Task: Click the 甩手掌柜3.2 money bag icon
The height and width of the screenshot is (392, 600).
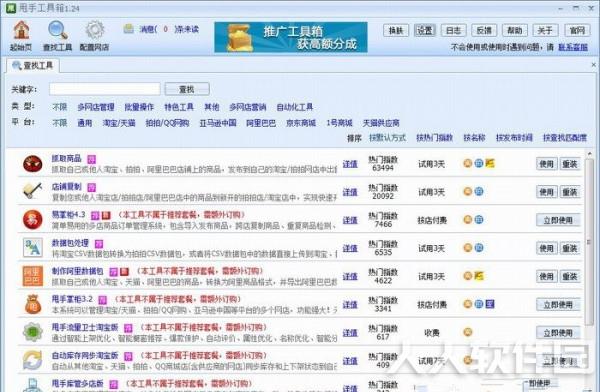Action: click(33, 304)
